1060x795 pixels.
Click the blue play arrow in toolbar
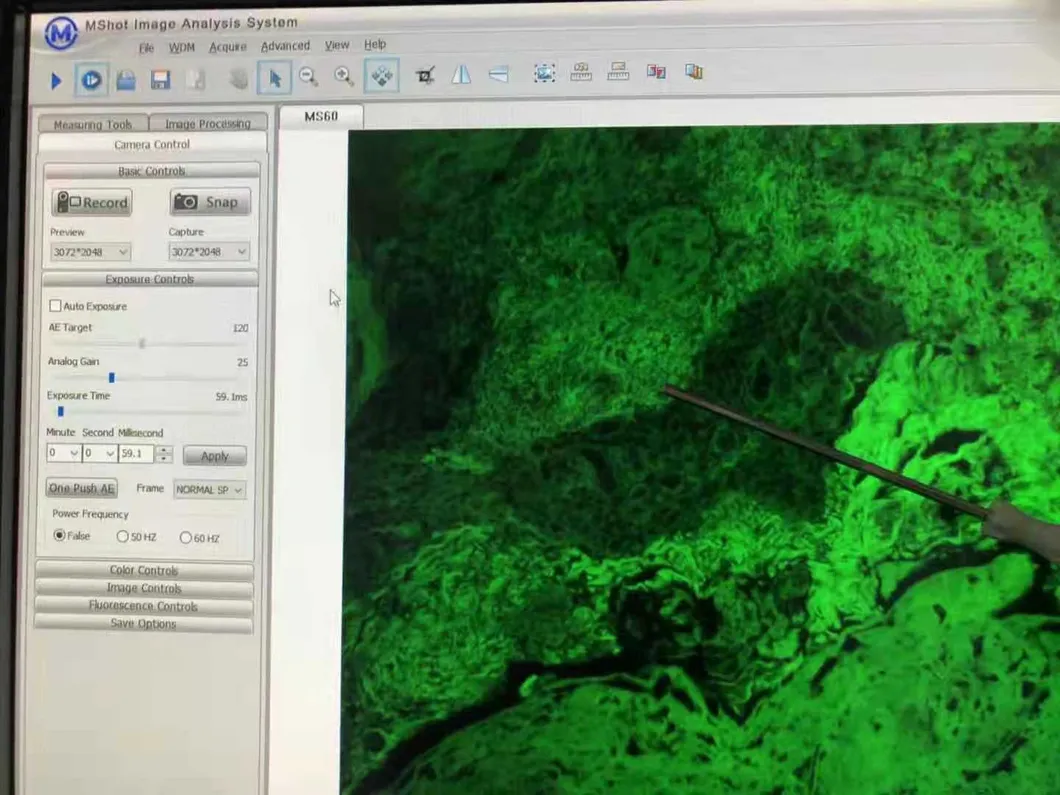tap(57, 81)
